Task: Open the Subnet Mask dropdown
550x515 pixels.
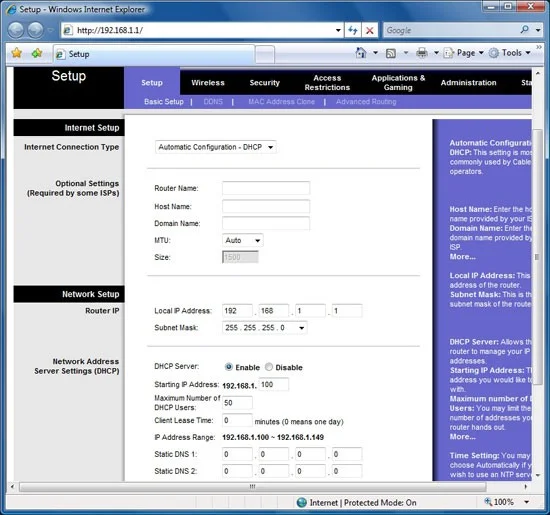Action: [264, 328]
